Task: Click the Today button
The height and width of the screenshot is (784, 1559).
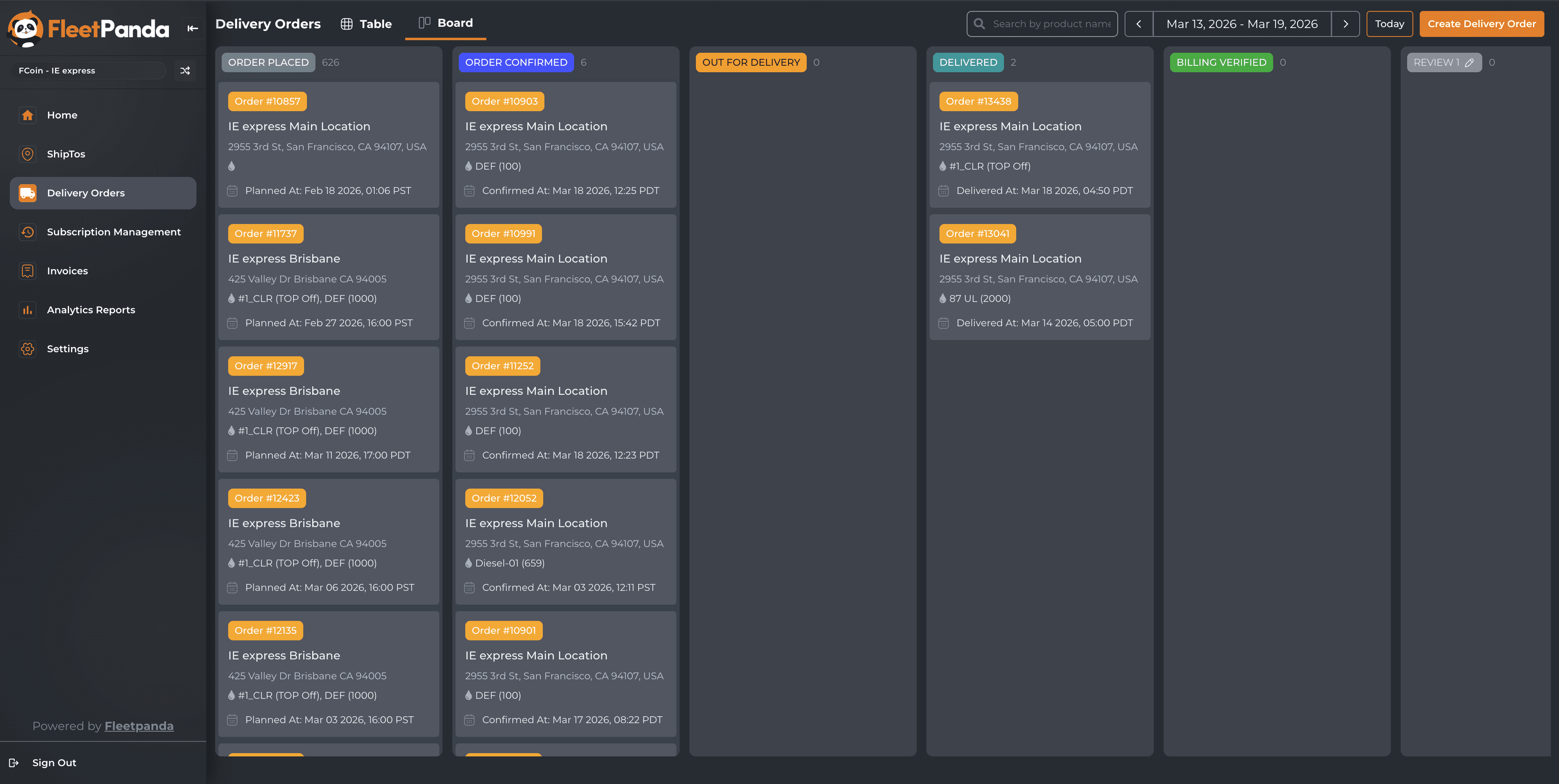Action: point(1389,24)
